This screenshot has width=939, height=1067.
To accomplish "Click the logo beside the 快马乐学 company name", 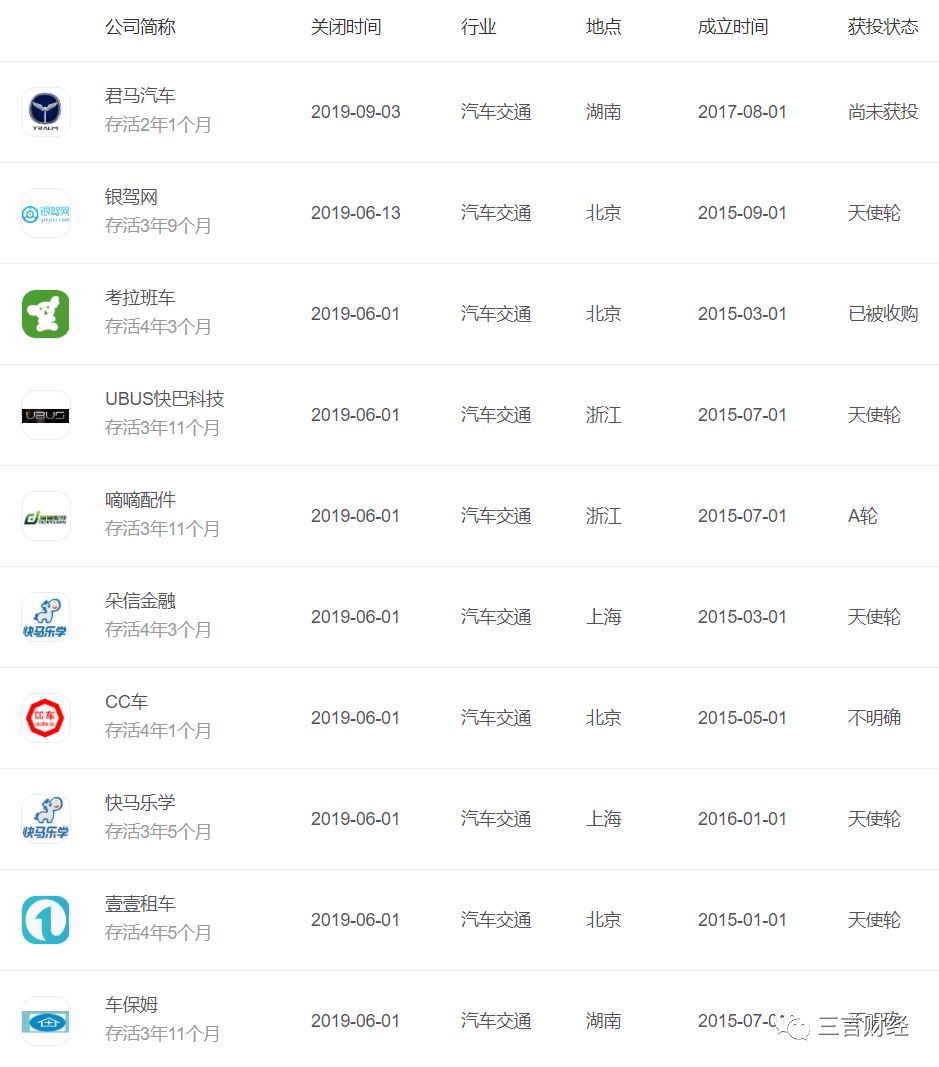I will (x=46, y=819).
